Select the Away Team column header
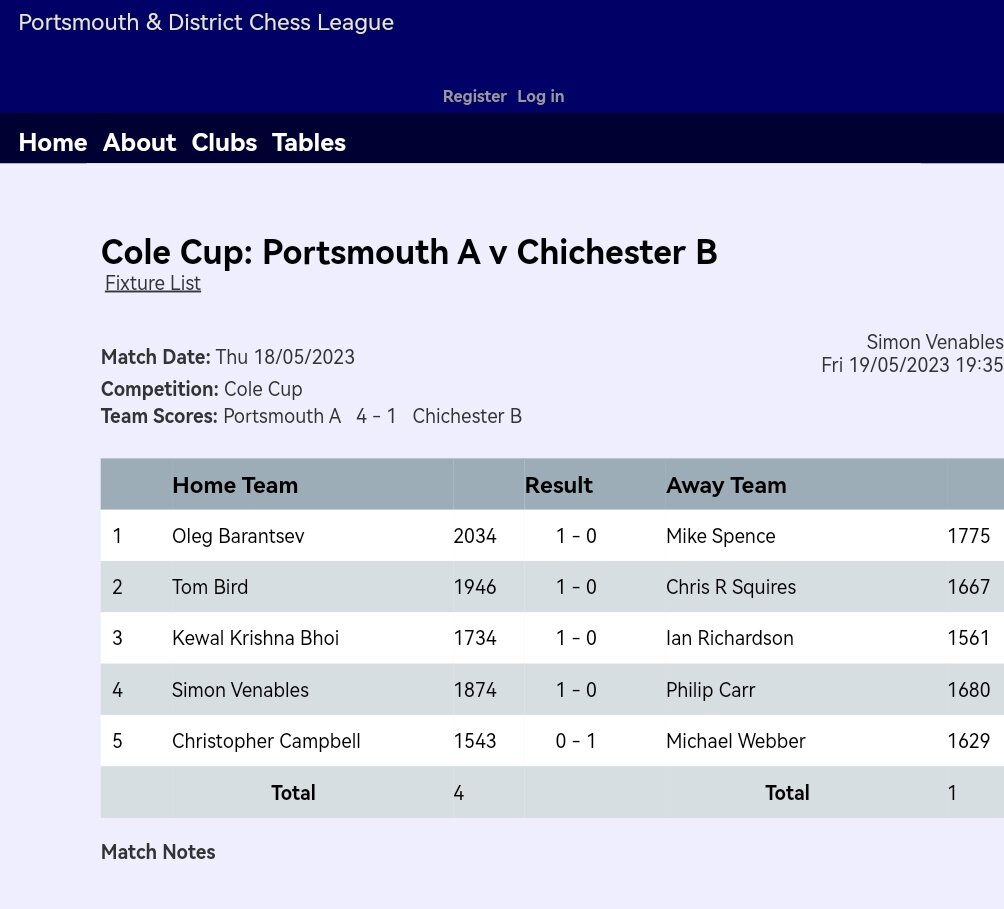This screenshot has width=1004, height=909. pos(726,485)
